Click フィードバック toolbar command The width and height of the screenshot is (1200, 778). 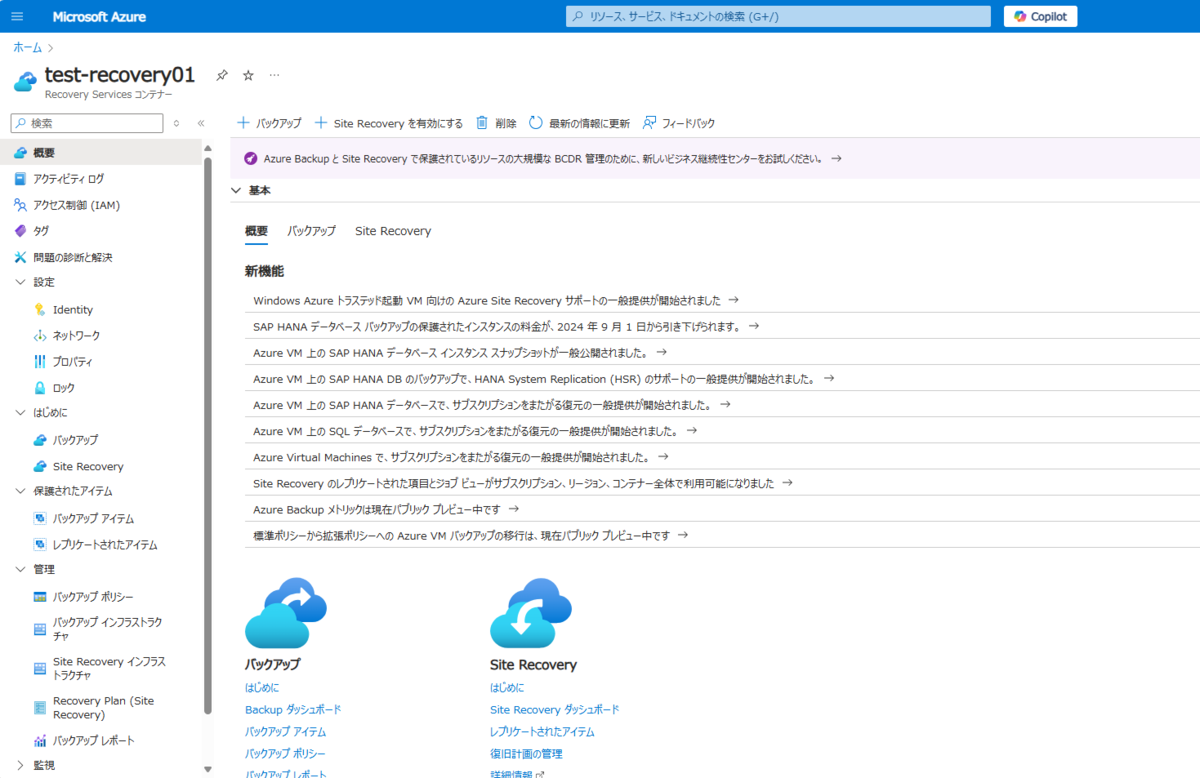point(679,123)
